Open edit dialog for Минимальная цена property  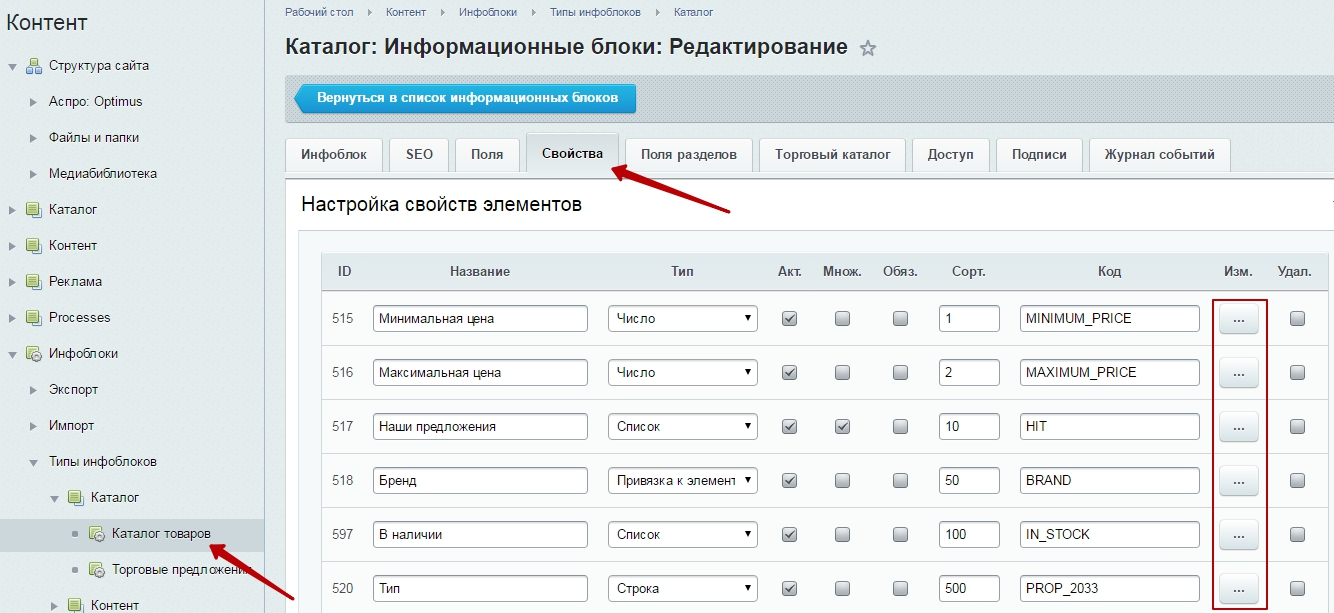tap(1238, 319)
